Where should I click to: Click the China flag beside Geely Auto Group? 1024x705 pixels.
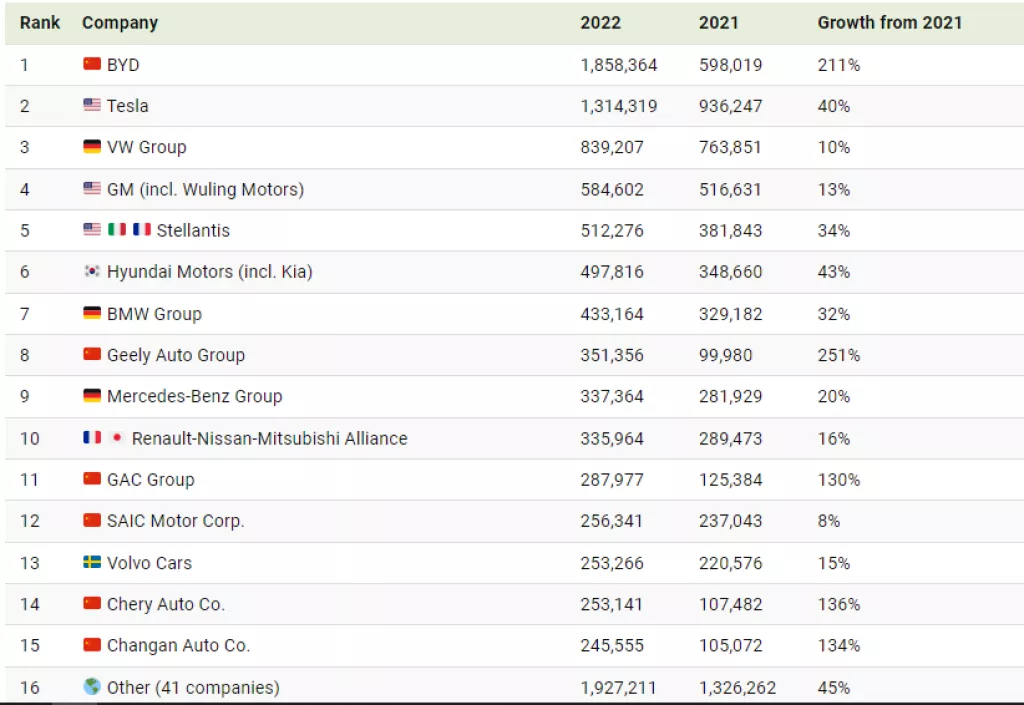tap(92, 355)
